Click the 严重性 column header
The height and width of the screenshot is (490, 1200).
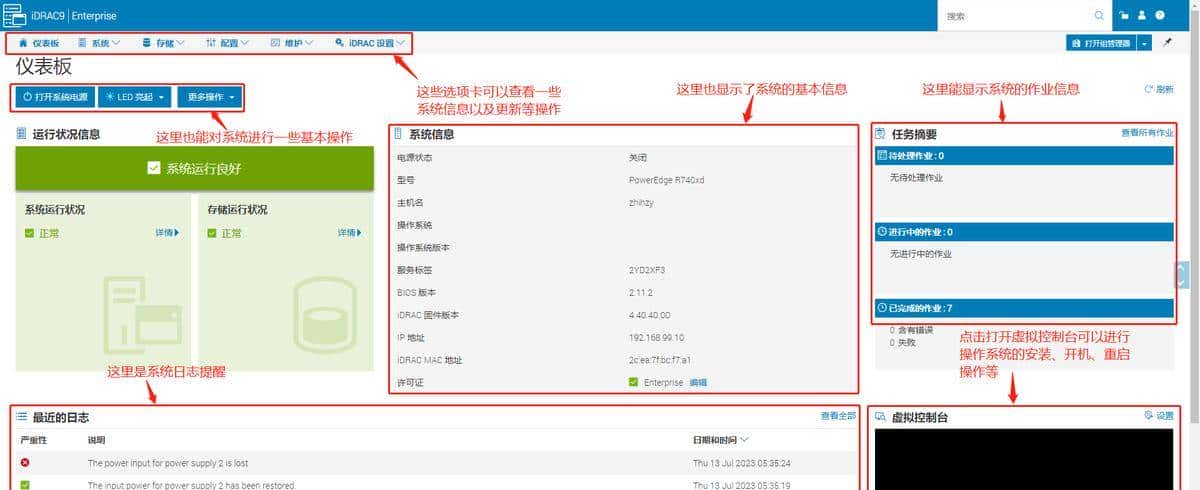tap(34, 440)
